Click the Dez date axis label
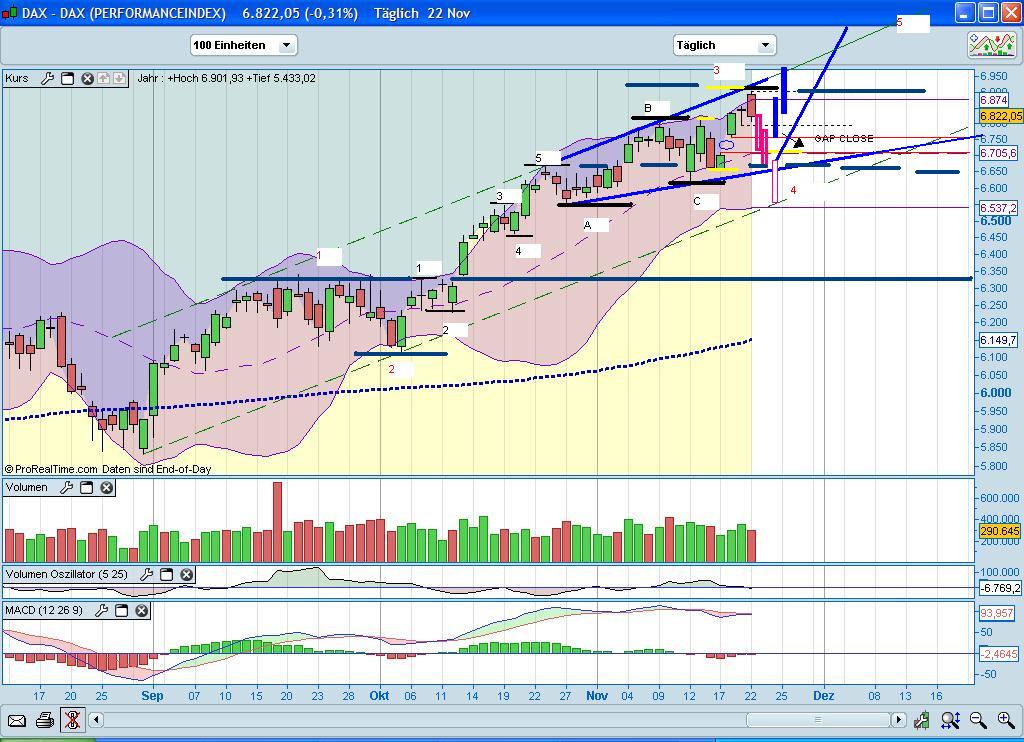Image resolution: width=1024 pixels, height=742 pixels. (824, 696)
